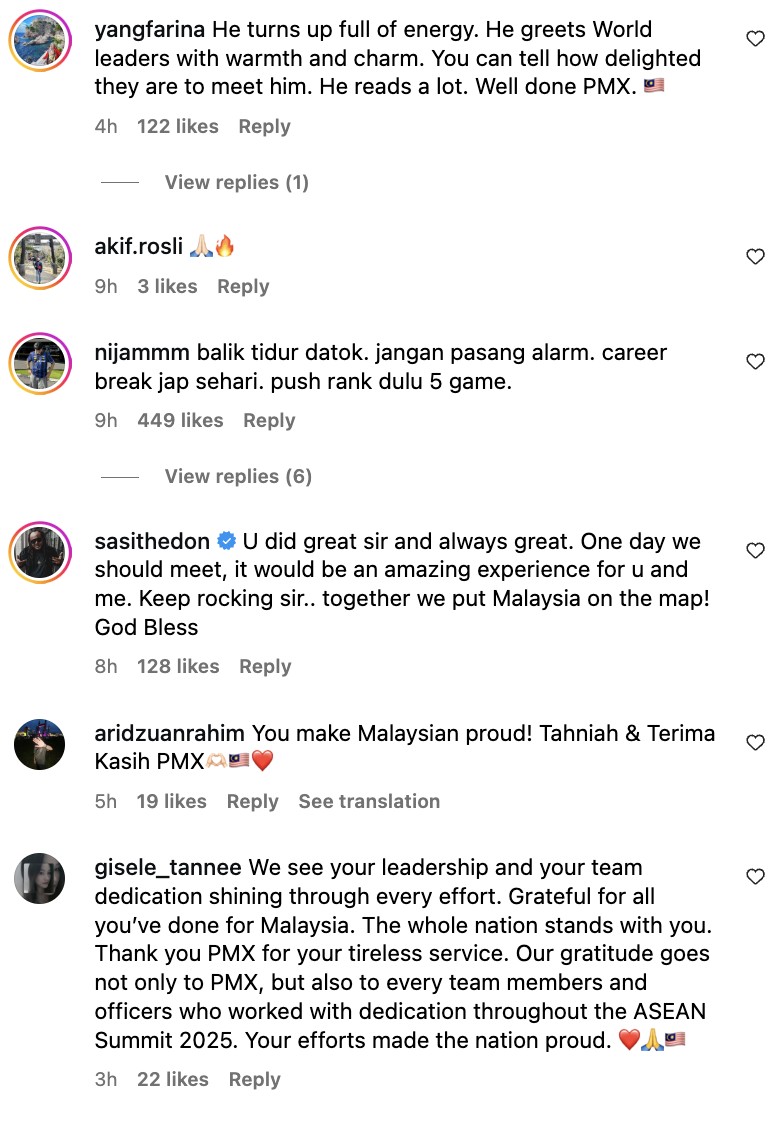This screenshot has height=1122, width=780.
Task: Go to aridzuanrahim's profile via username
Action: [170, 733]
